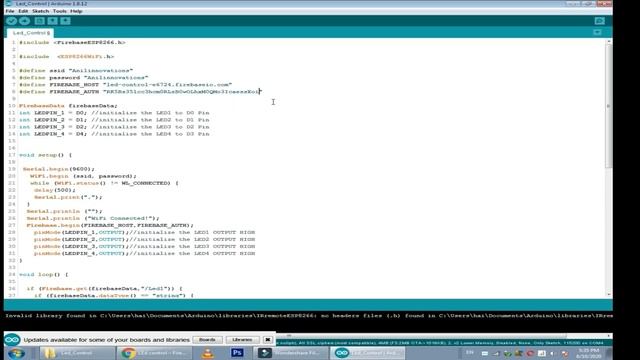Click the 'int LEDPIN_3 = D2;' line
Screen dimensions: 640x360
click(114, 127)
